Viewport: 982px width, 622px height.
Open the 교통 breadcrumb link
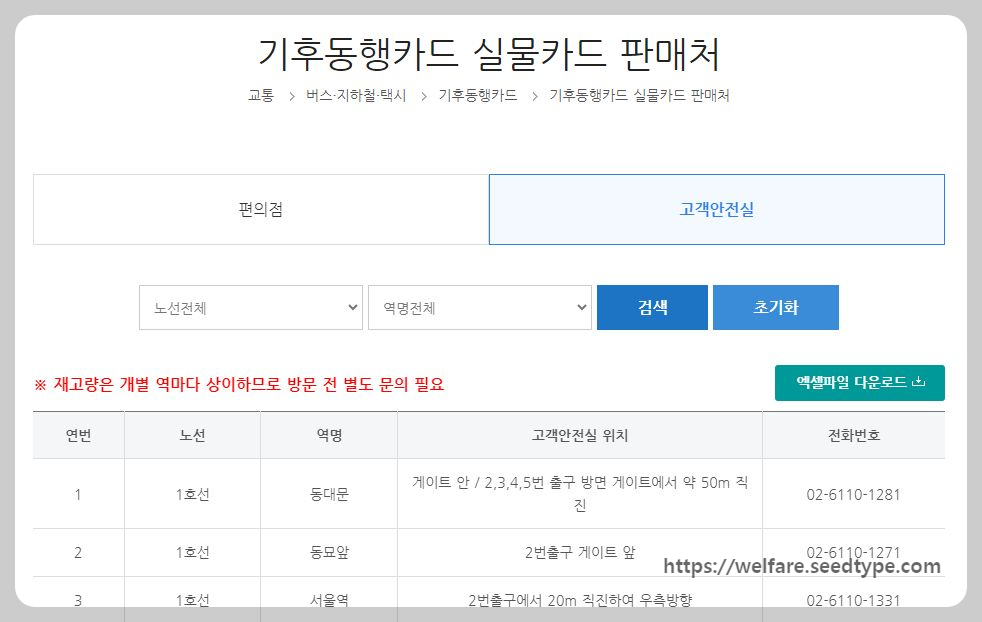pos(259,96)
